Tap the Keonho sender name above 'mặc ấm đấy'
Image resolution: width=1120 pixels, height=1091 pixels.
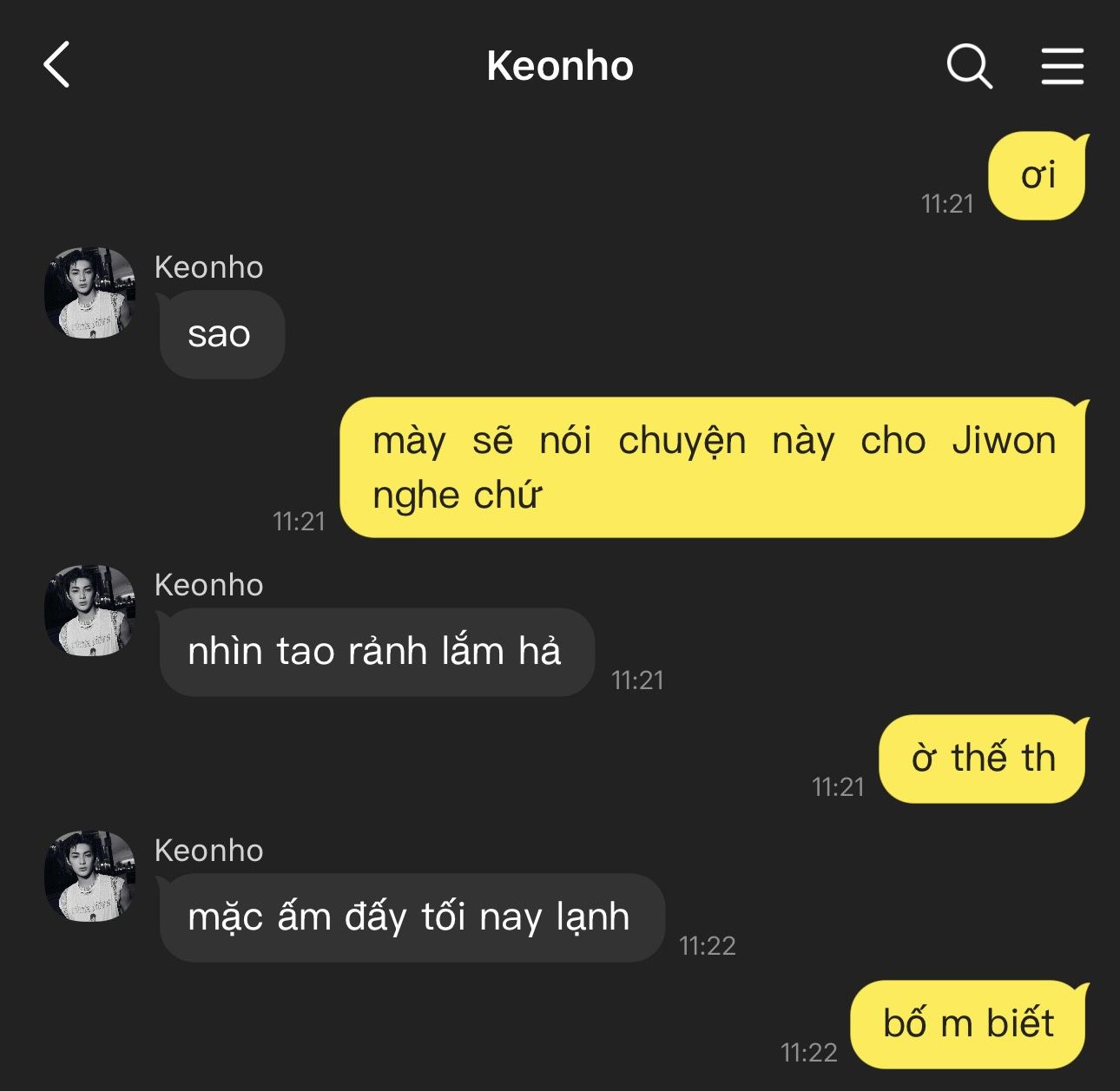208,851
